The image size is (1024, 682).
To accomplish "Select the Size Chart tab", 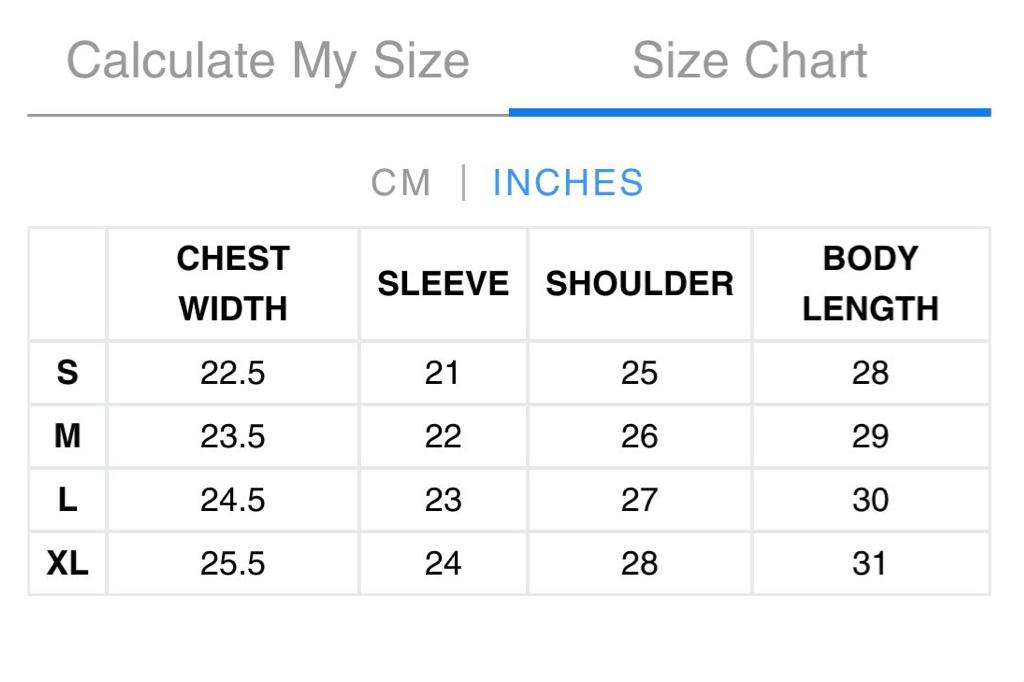I will tap(749, 60).
